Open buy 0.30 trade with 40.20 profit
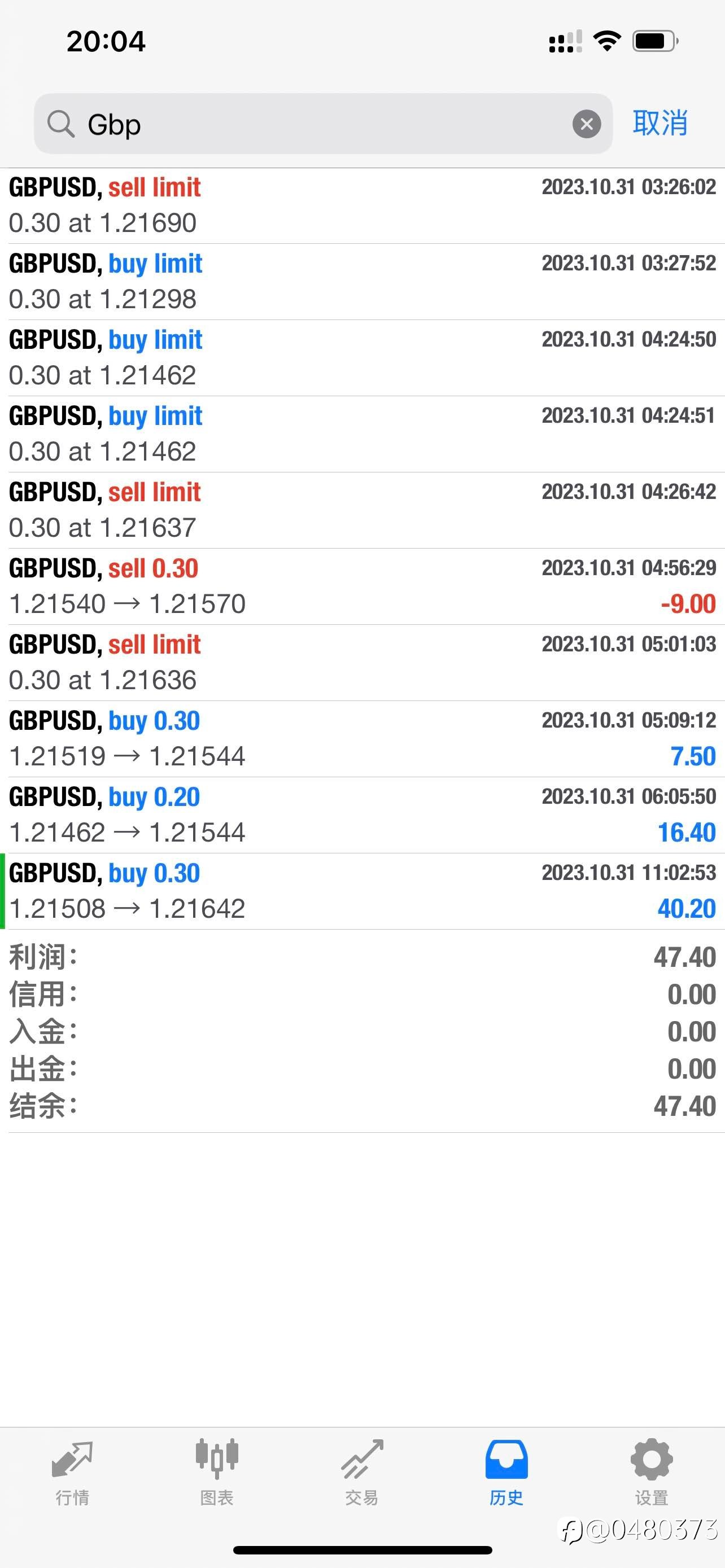Image resolution: width=725 pixels, height=1568 pixels. [x=362, y=891]
